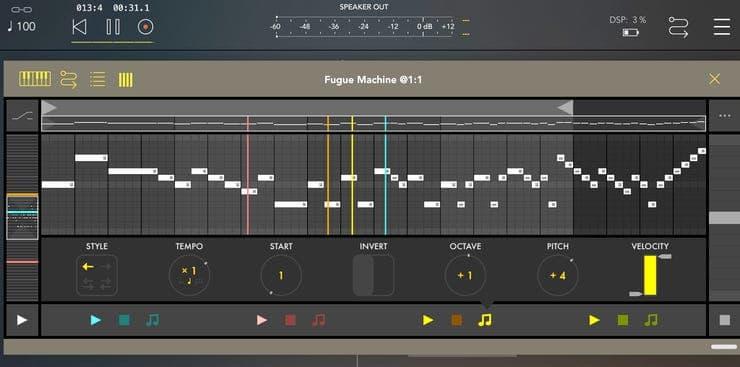Click the piano roll pitch range thumbnail
The image size is (740, 367).
22,217
